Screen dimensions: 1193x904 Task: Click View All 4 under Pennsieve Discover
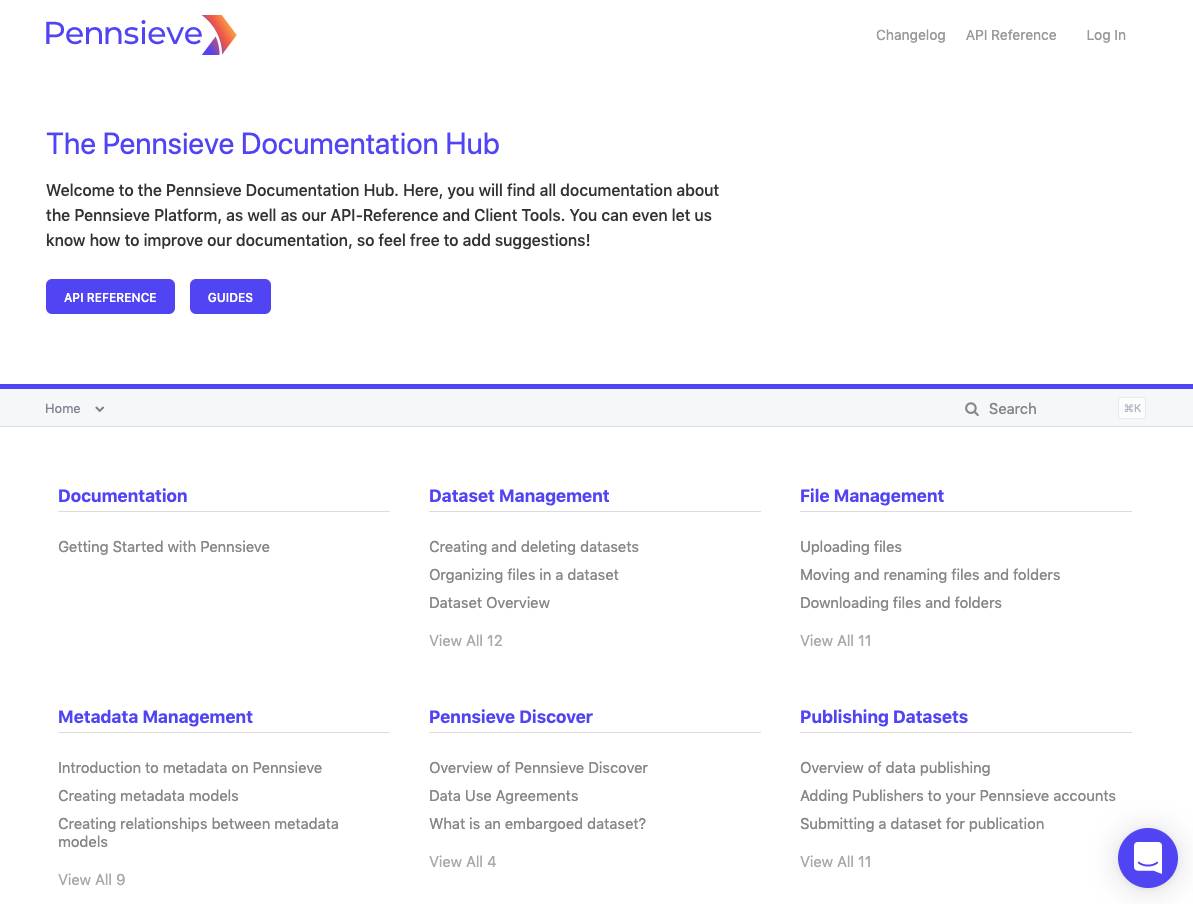pyautogui.click(x=463, y=862)
